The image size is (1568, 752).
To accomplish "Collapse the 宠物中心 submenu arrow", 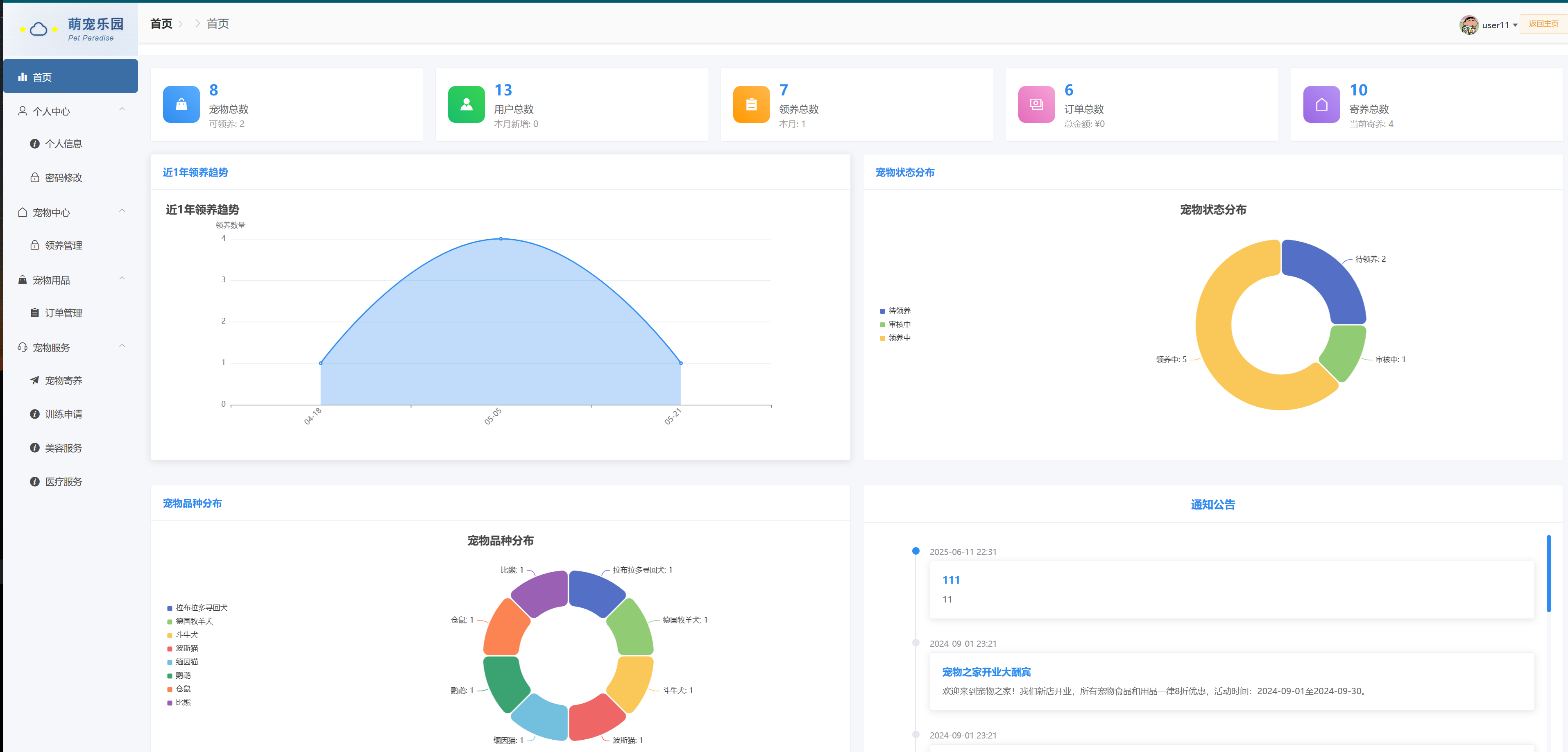I will coord(122,211).
